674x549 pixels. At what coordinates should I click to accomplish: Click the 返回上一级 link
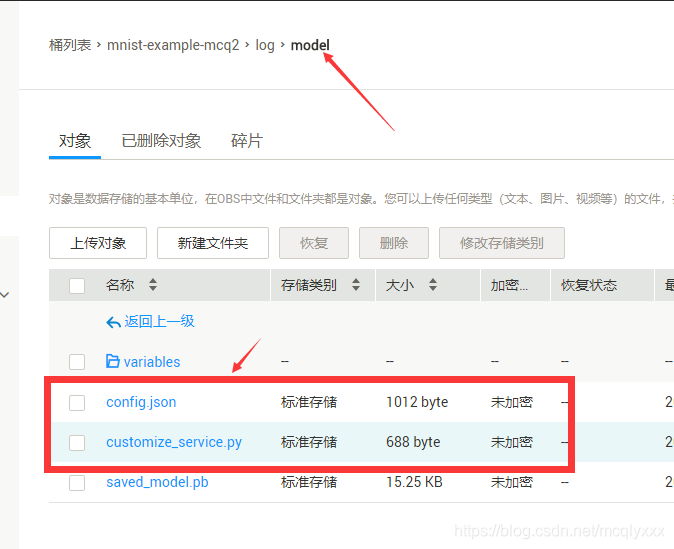(159, 321)
